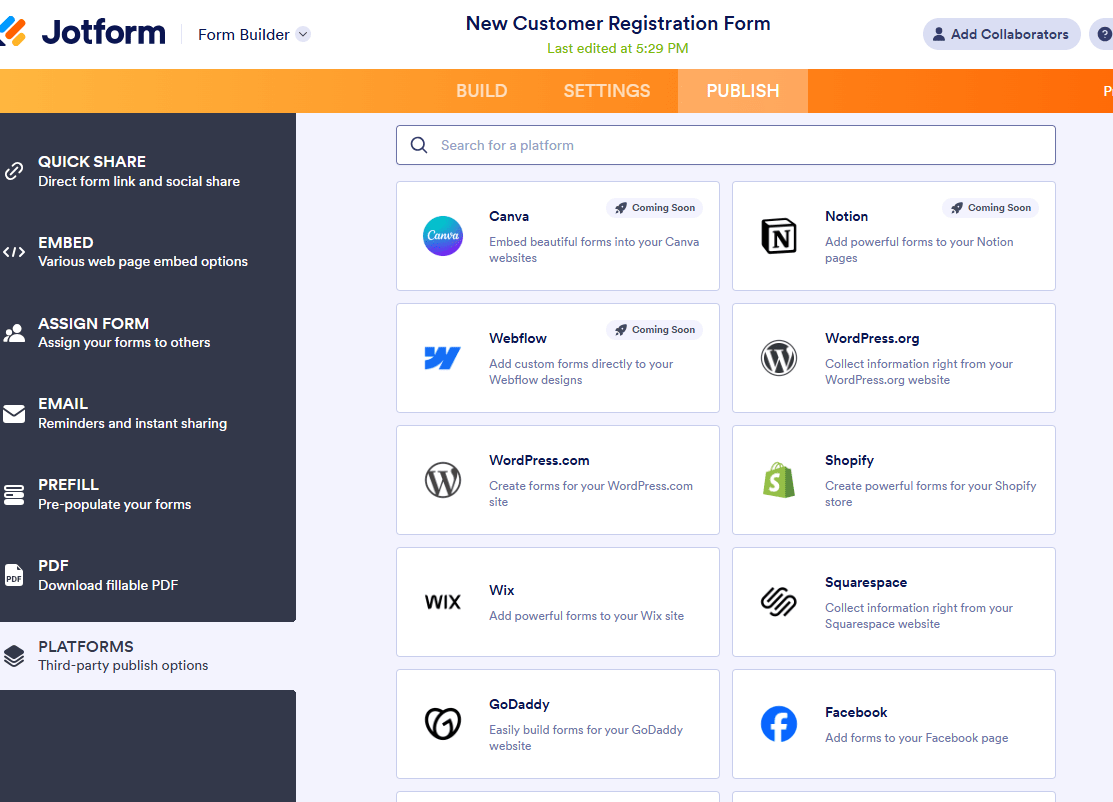Click the Platforms layers icon

pyautogui.click(x=14, y=656)
